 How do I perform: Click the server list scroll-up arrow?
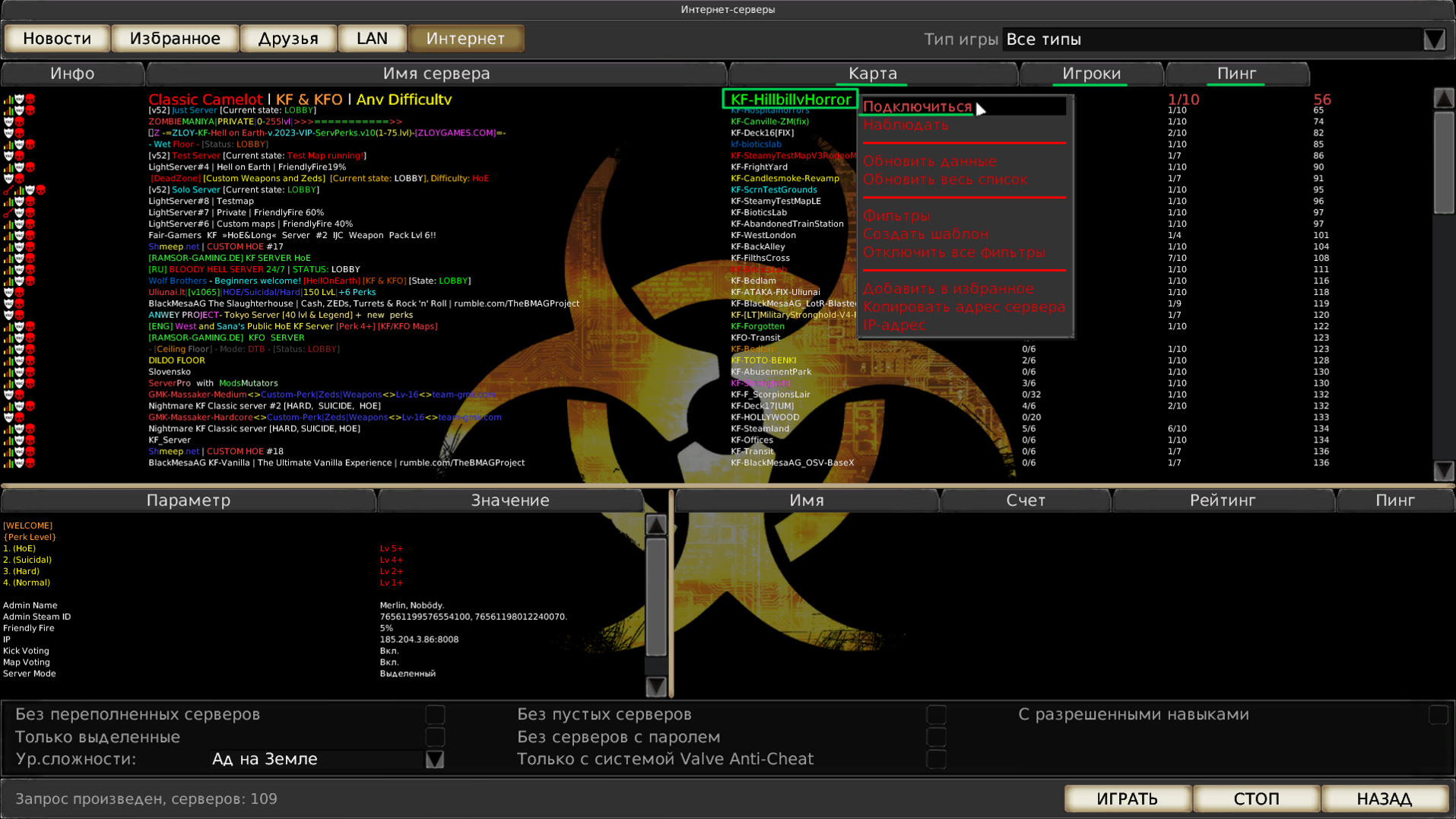click(x=1443, y=98)
